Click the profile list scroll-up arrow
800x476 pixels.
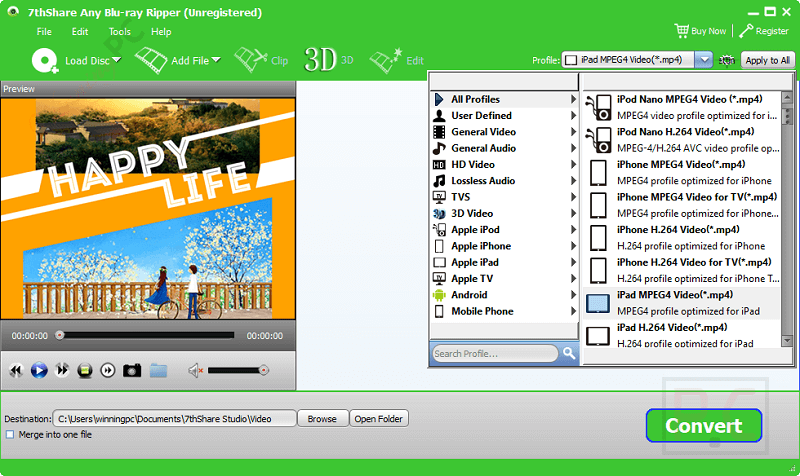click(787, 97)
